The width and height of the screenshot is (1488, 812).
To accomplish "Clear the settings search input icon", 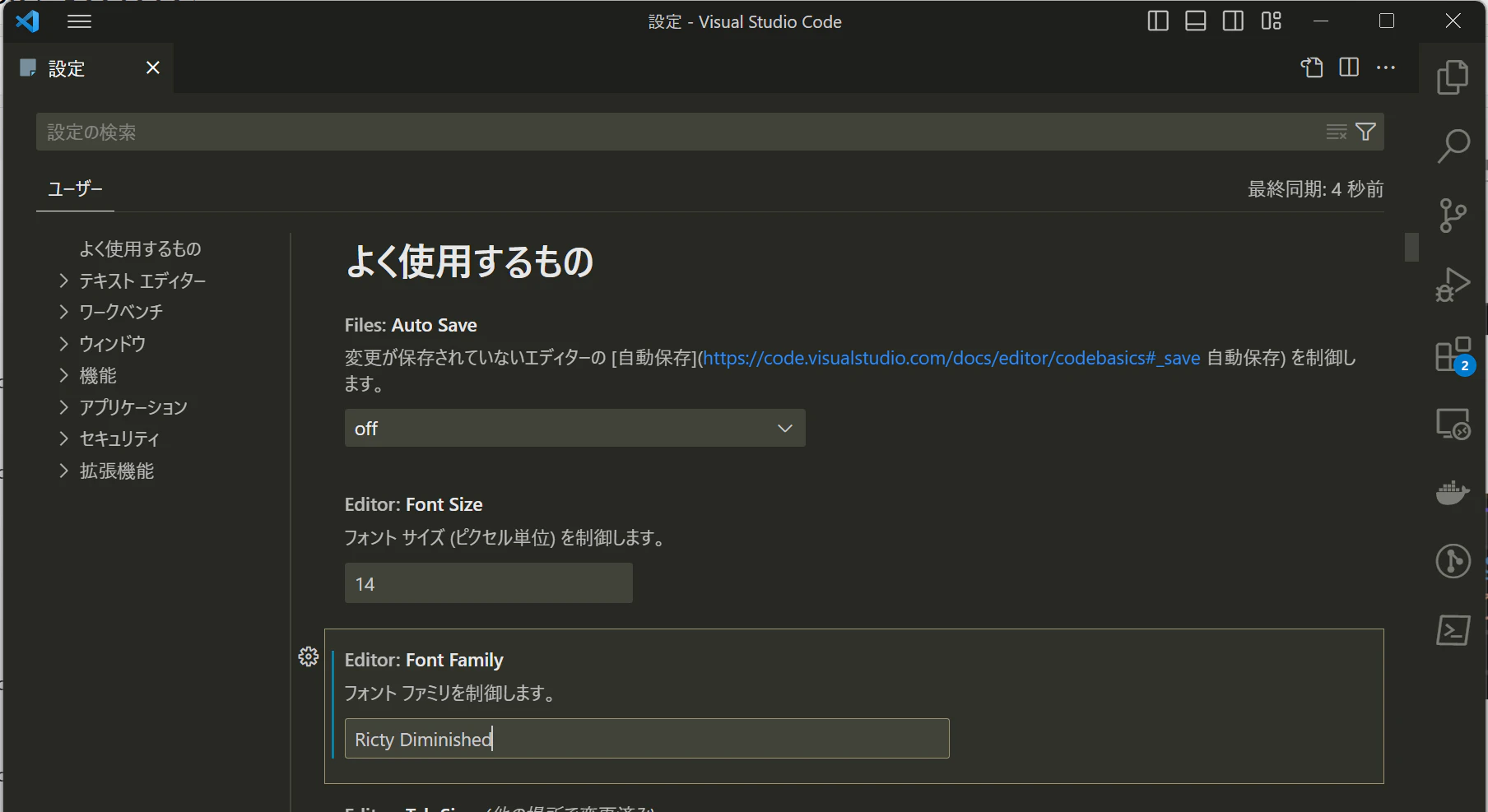I will (1337, 132).
